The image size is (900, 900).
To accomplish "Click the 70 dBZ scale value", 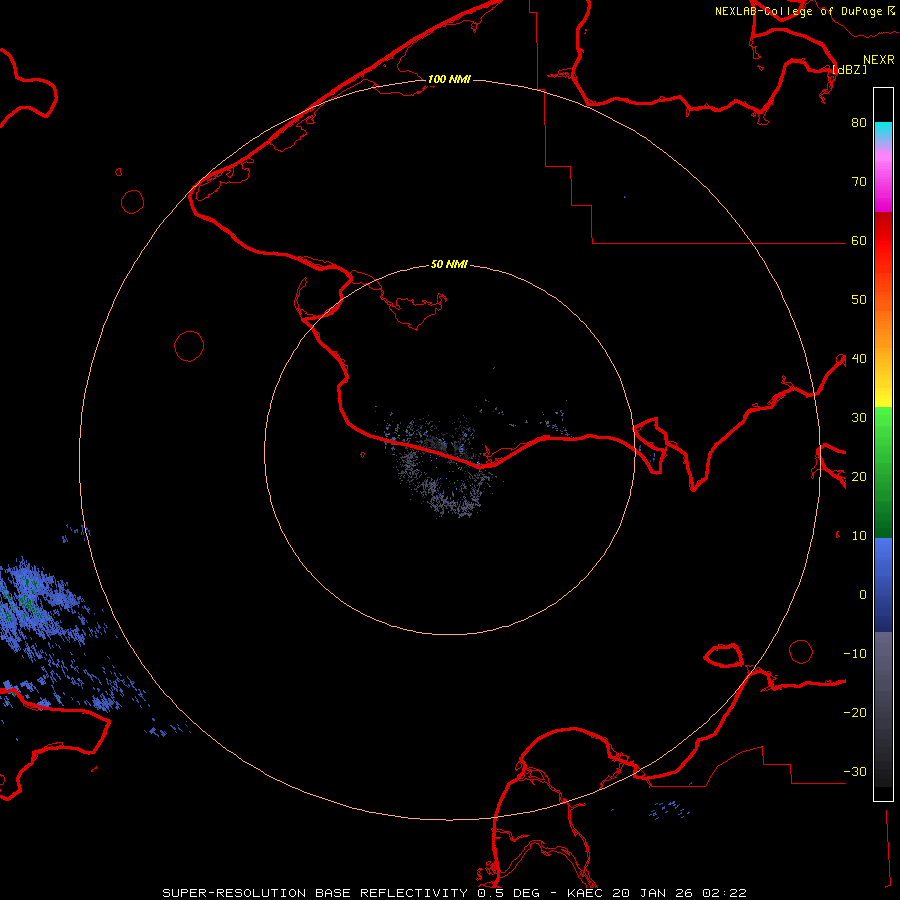I will [x=859, y=181].
